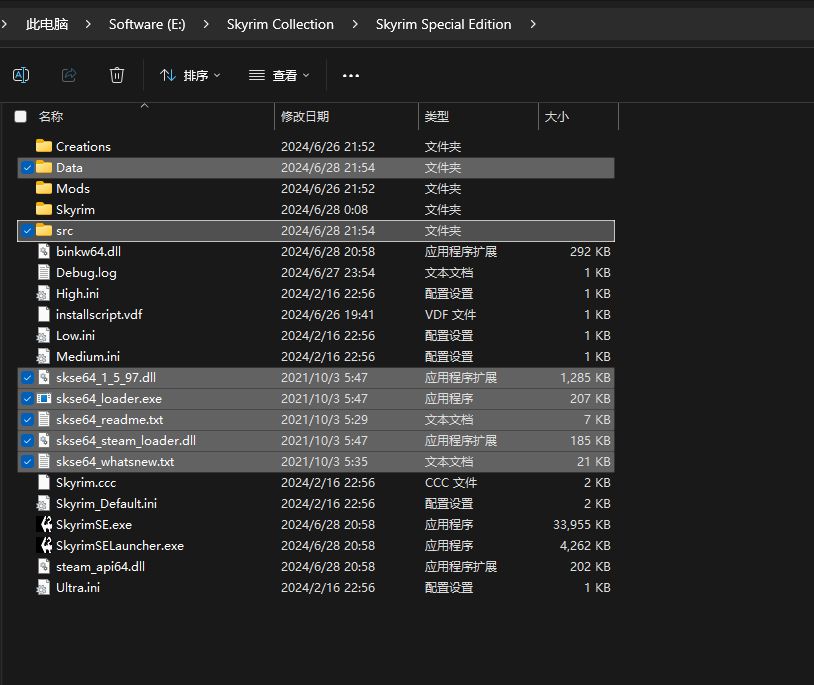Click the SkyrimSELauncher.exe file icon

pyautogui.click(x=44, y=545)
